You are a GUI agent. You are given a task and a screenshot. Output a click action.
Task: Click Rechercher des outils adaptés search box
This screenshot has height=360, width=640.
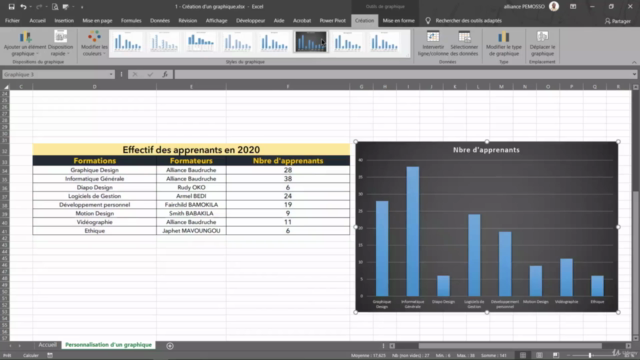tap(468, 20)
